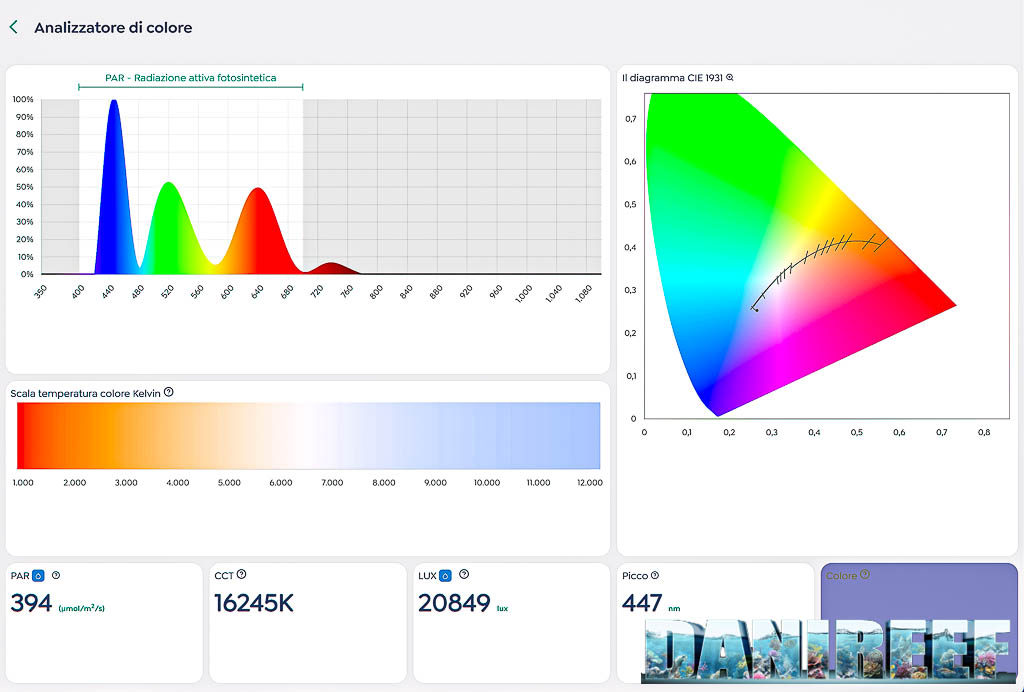Click the Analizzatore di colore page title
Image resolution: width=1024 pixels, height=692 pixels.
(113, 28)
